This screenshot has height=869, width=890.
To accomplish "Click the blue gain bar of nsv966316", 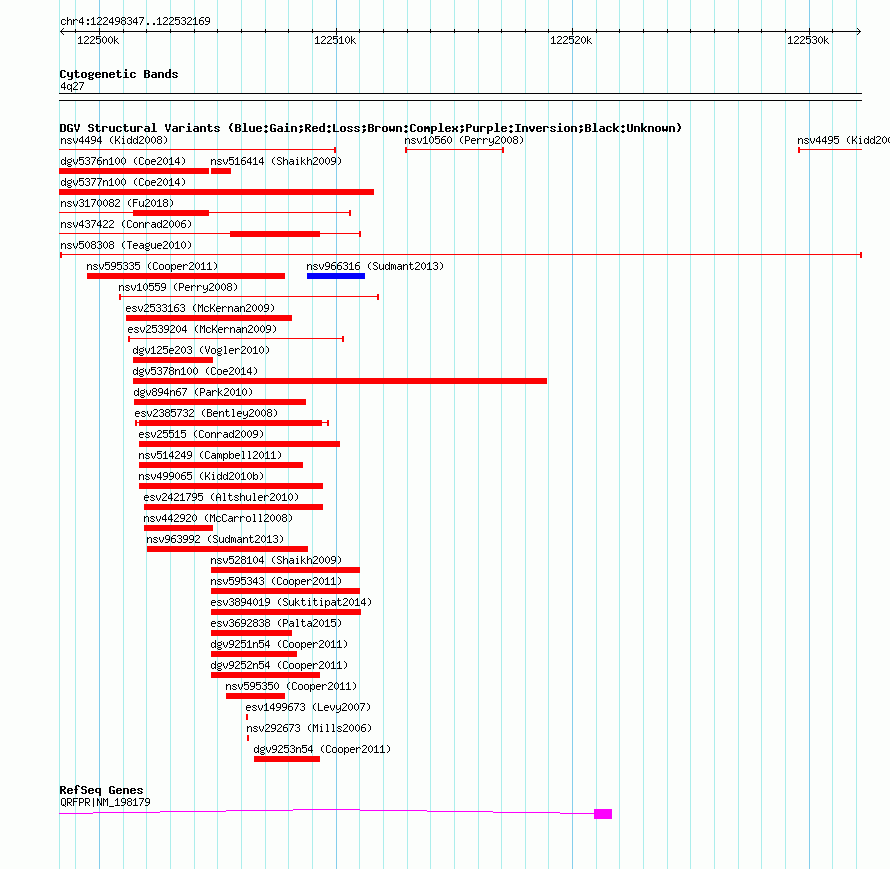I will click(x=336, y=276).
